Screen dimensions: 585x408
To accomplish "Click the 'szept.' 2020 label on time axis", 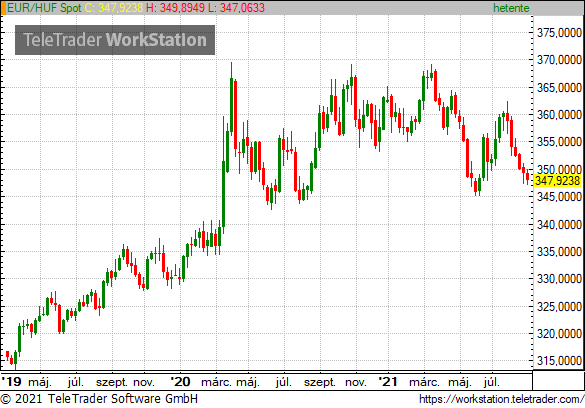I will point(320,382).
